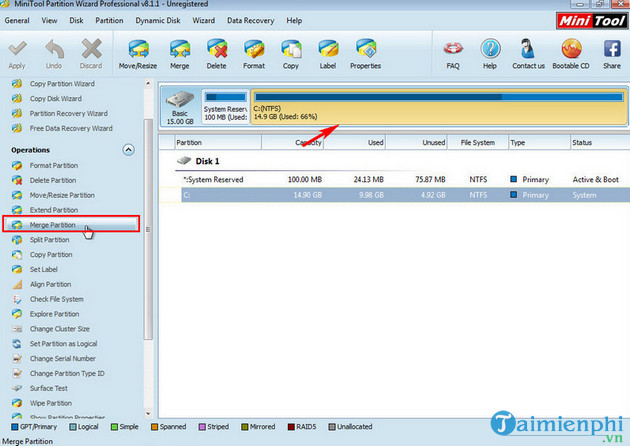Viewport: 630px width, 446px height.
Task: Collapse the Operations section chevron
Action: click(x=128, y=150)
